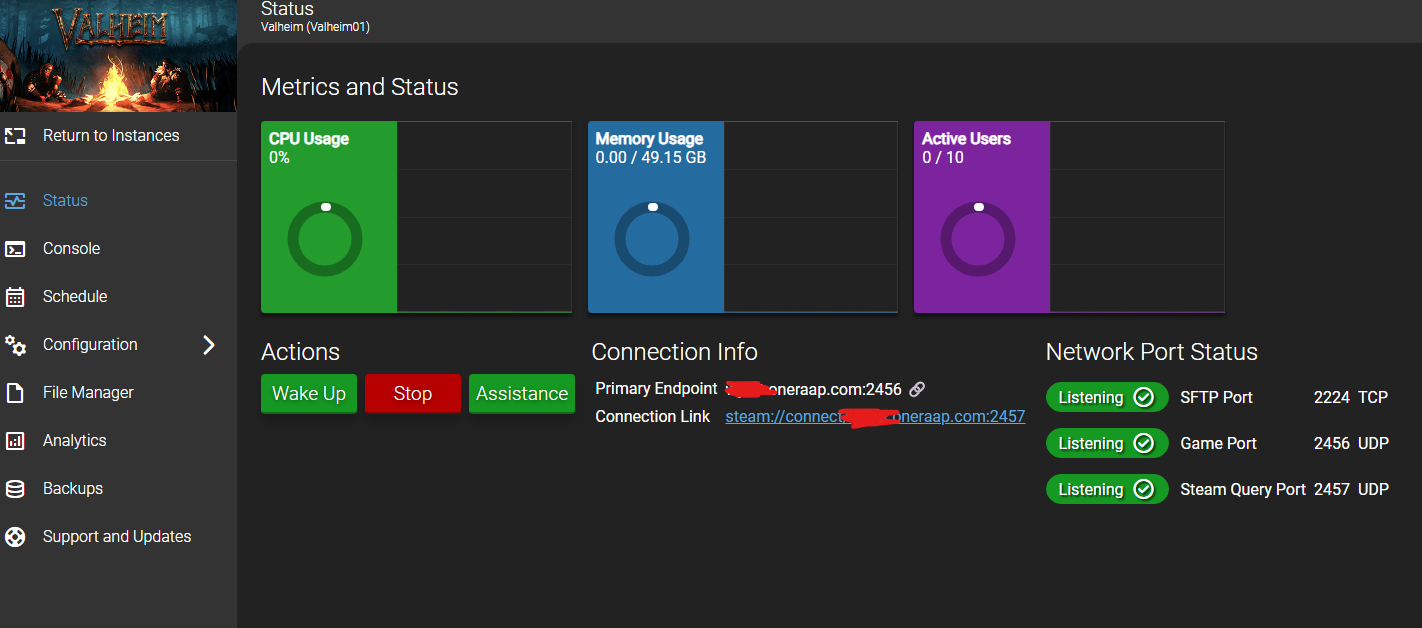Click the SFTP Port Listening badge

click(1107, 398)
